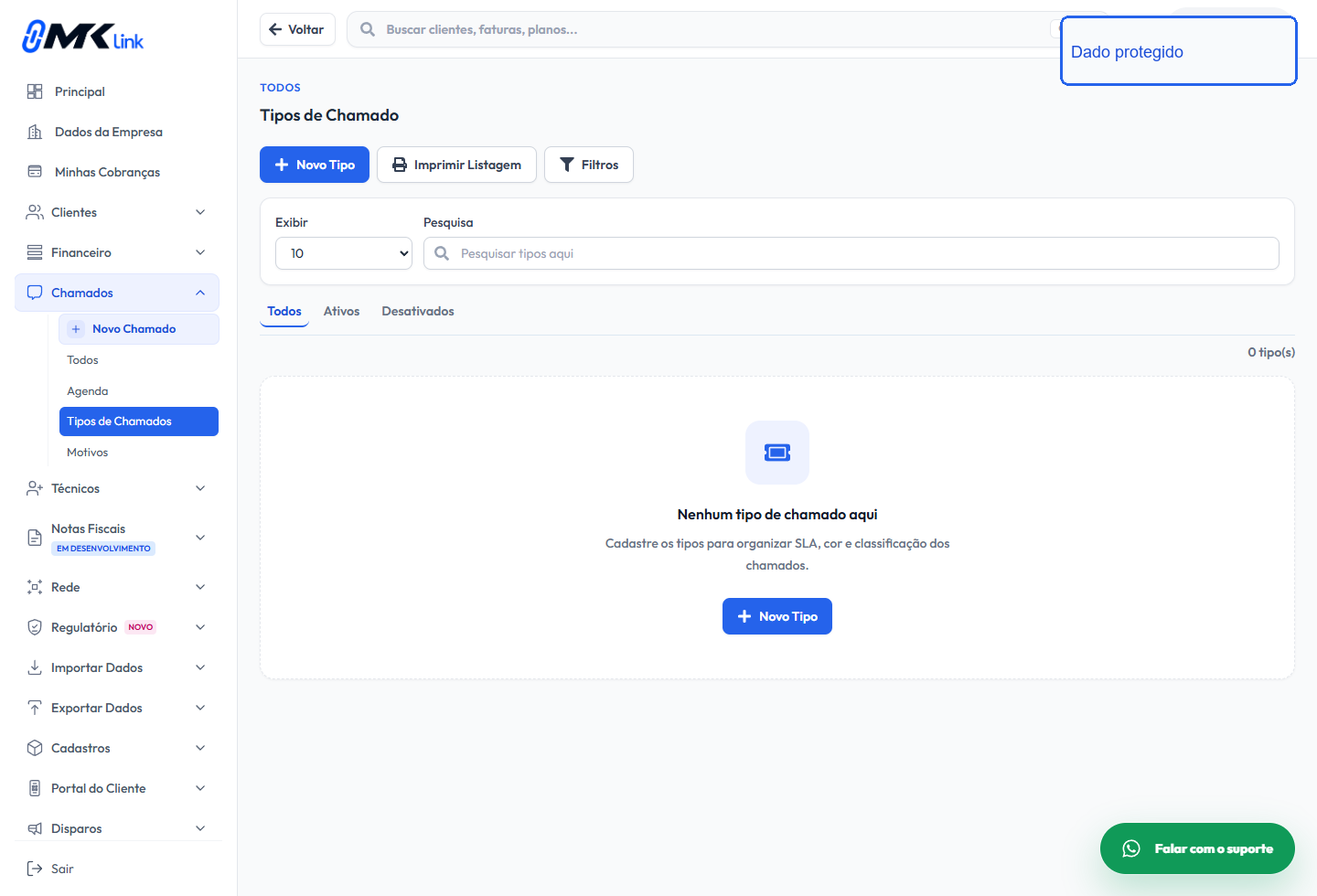Collapse the Chamados menu chevron

(200, 293)
